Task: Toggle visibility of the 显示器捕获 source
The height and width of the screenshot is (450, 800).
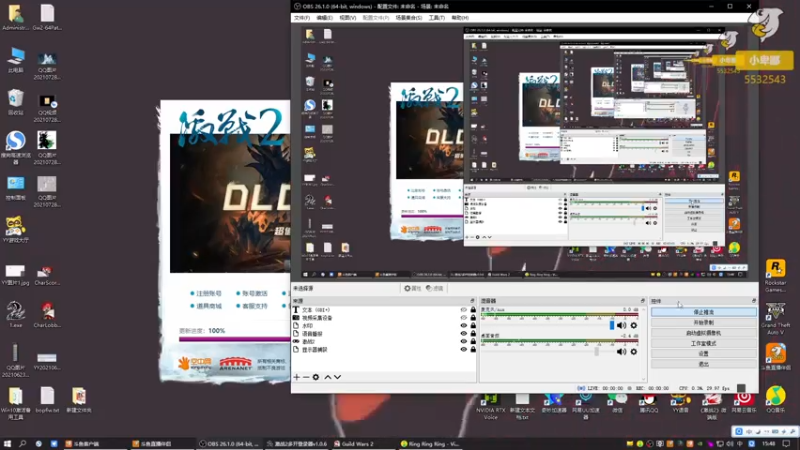Action: (x=463, y=349)
